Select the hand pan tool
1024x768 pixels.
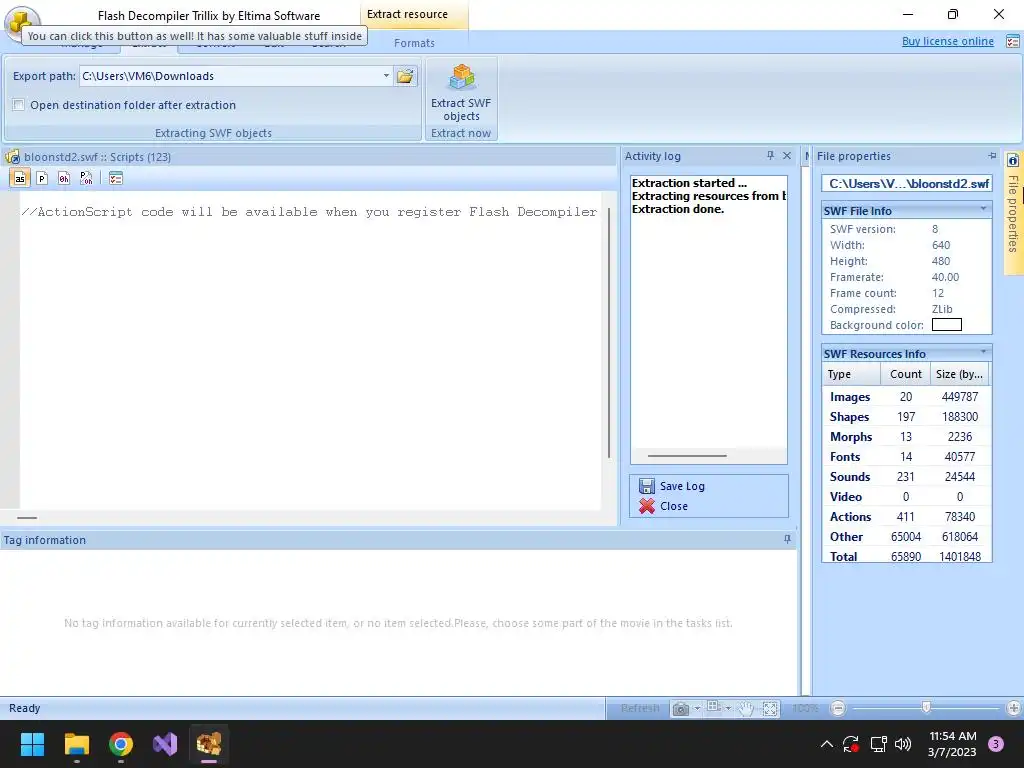click(746, 709)
